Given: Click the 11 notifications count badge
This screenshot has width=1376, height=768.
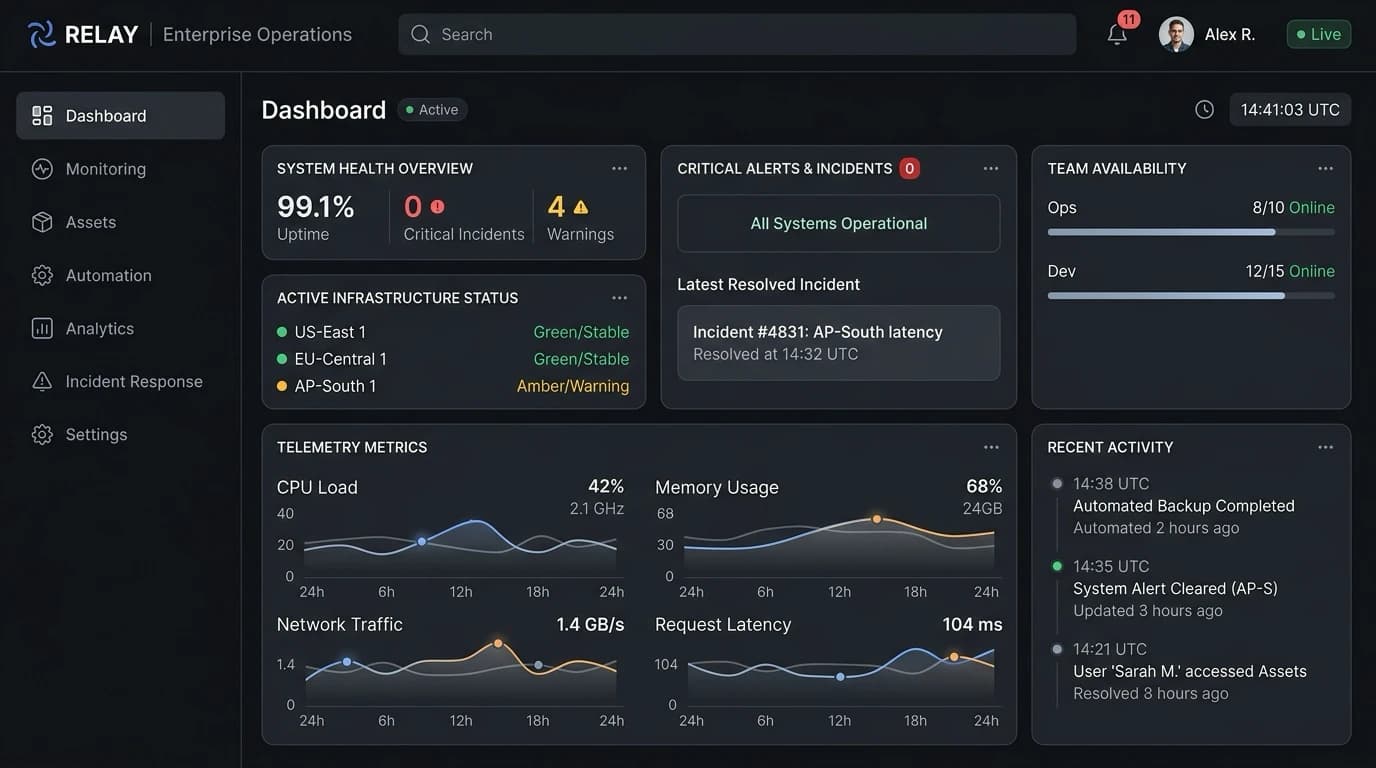Looking at the screenshot, I should tap(1129, 19).
